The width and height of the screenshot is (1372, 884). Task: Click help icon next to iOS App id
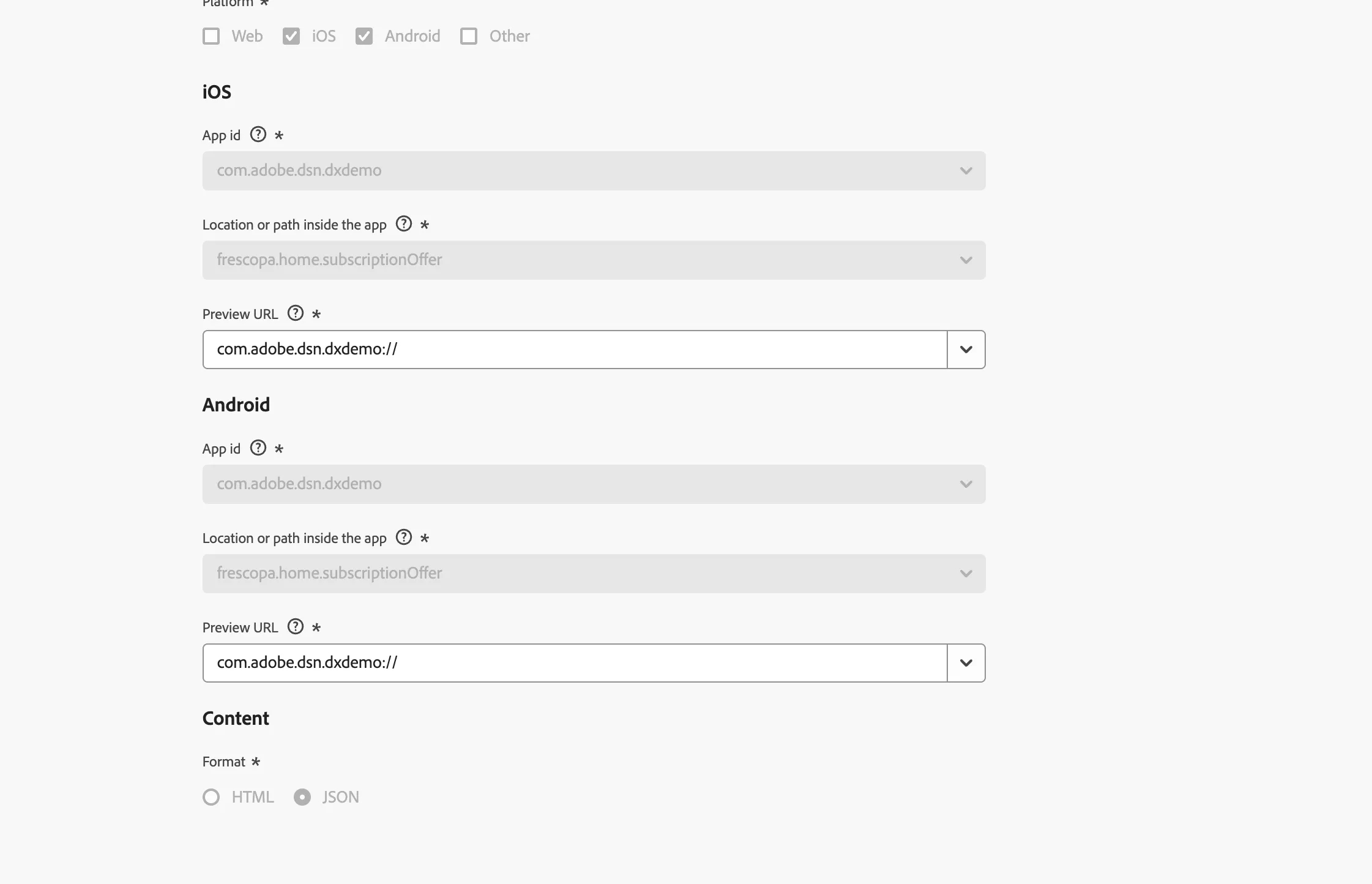tap(258, 134)
